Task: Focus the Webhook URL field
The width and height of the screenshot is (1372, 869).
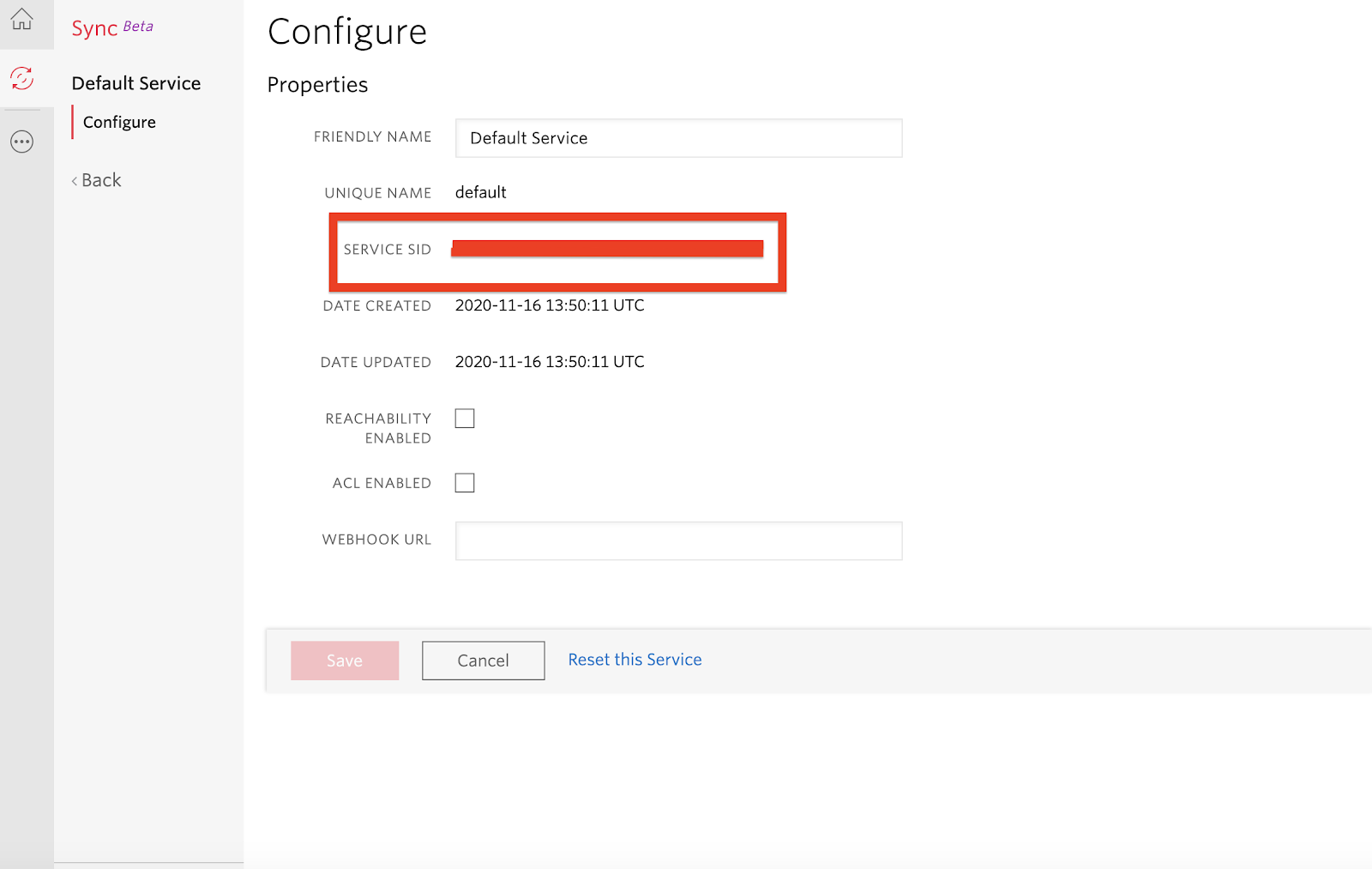Action: (x=678, y=541)
